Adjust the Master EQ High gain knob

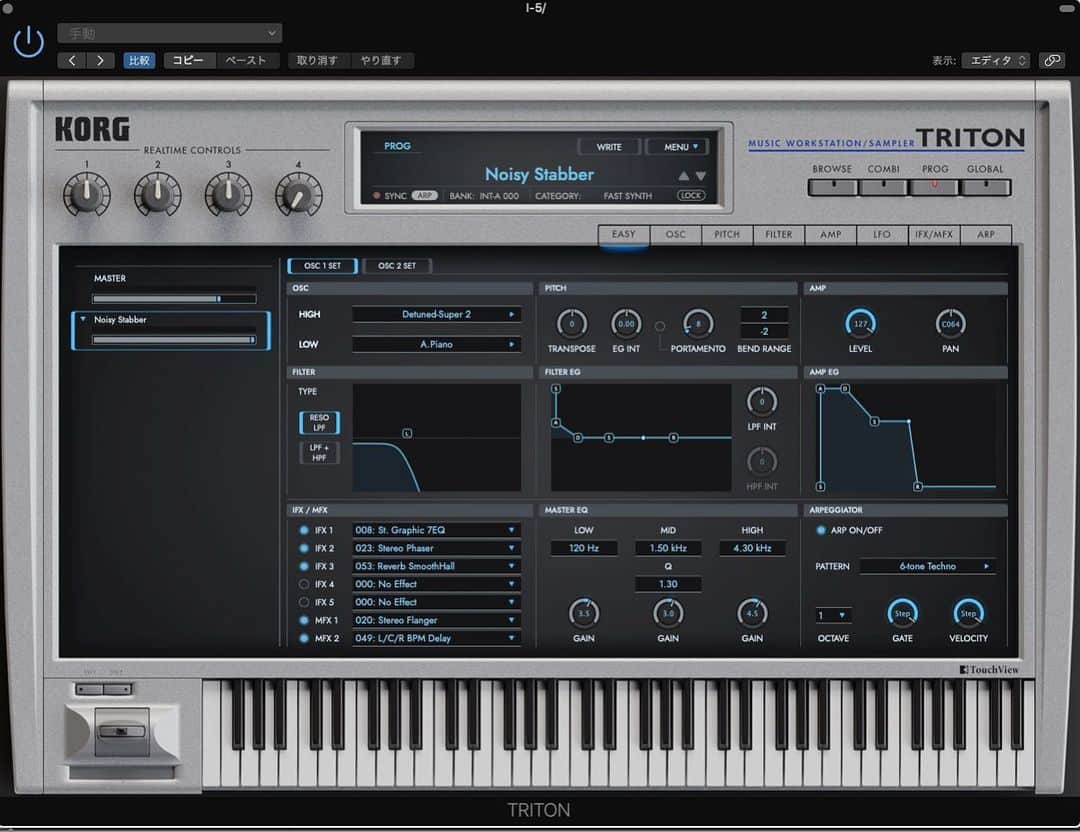click(752, 613)
